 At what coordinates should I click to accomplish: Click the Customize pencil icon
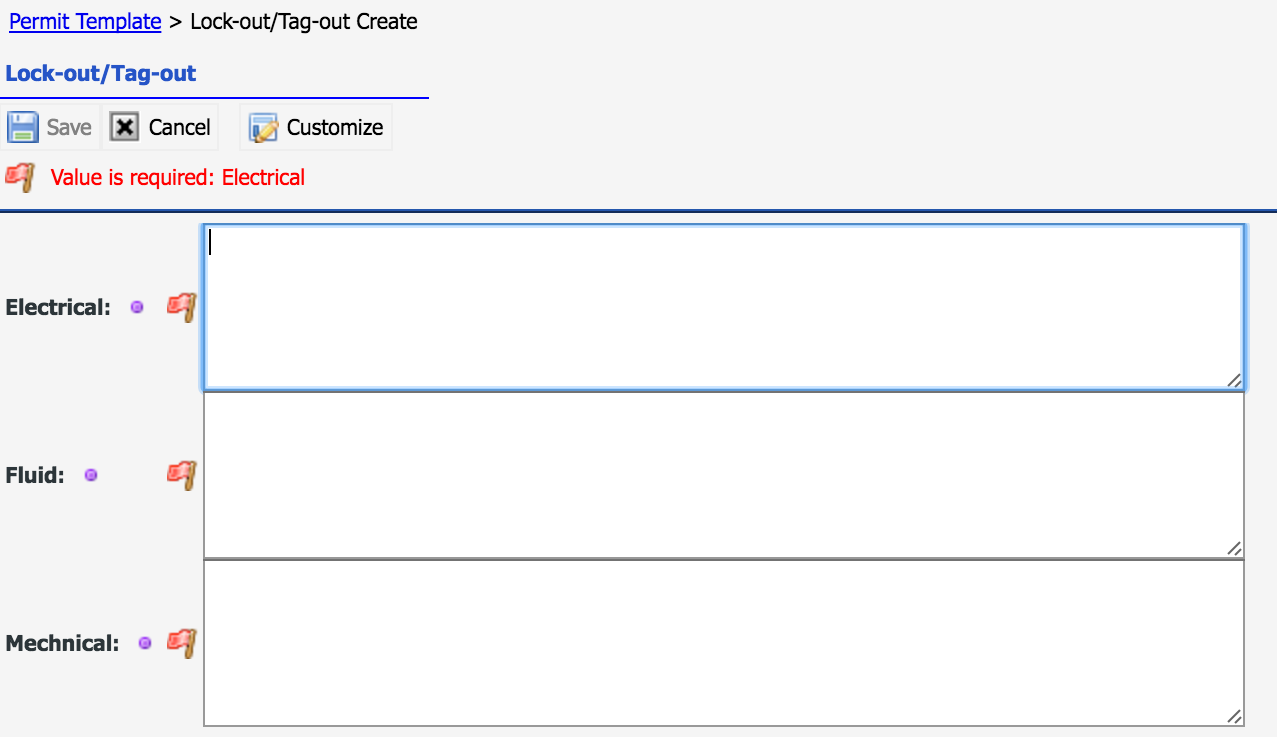tap(263, 128)
